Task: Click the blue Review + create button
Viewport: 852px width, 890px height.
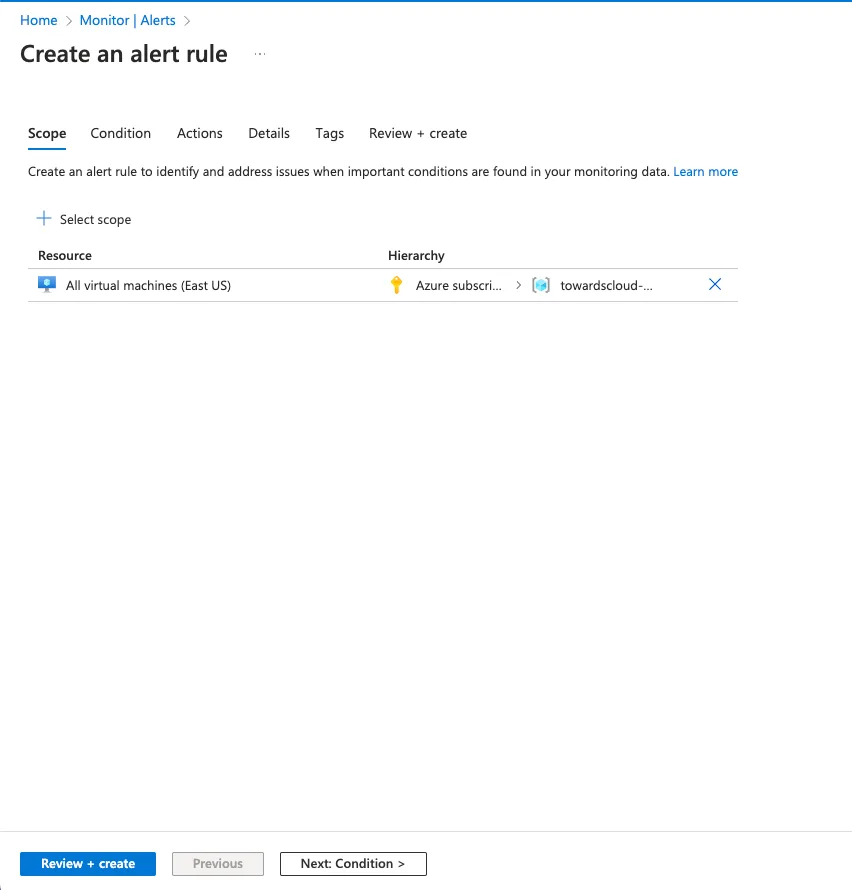Action: [x=88, y=863]
